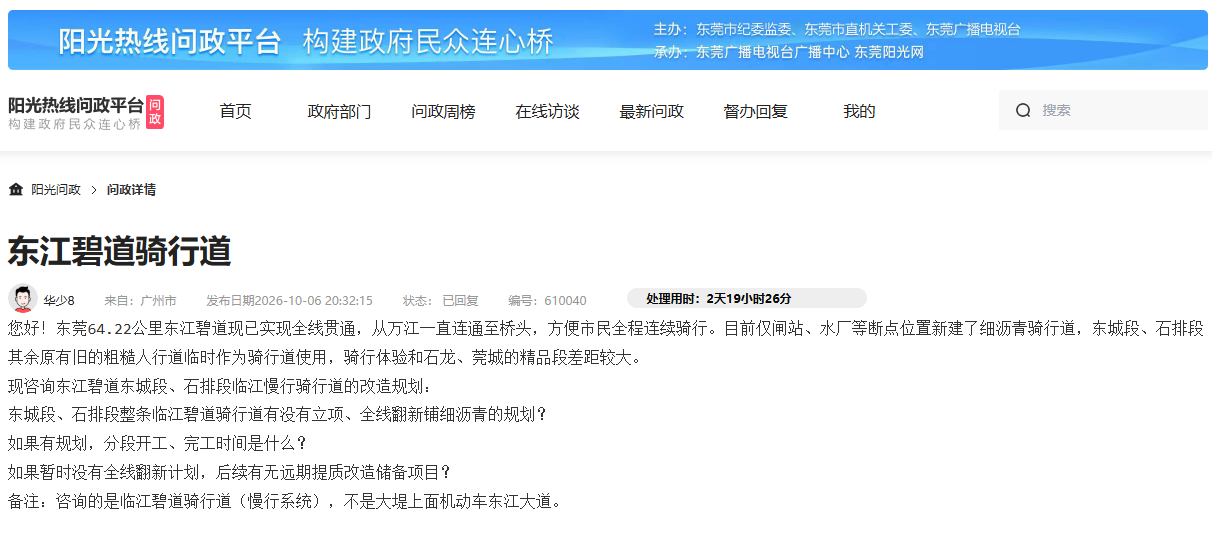
Task: Click the top banner 阳光热线问政平台
Action: click(169, 41)
